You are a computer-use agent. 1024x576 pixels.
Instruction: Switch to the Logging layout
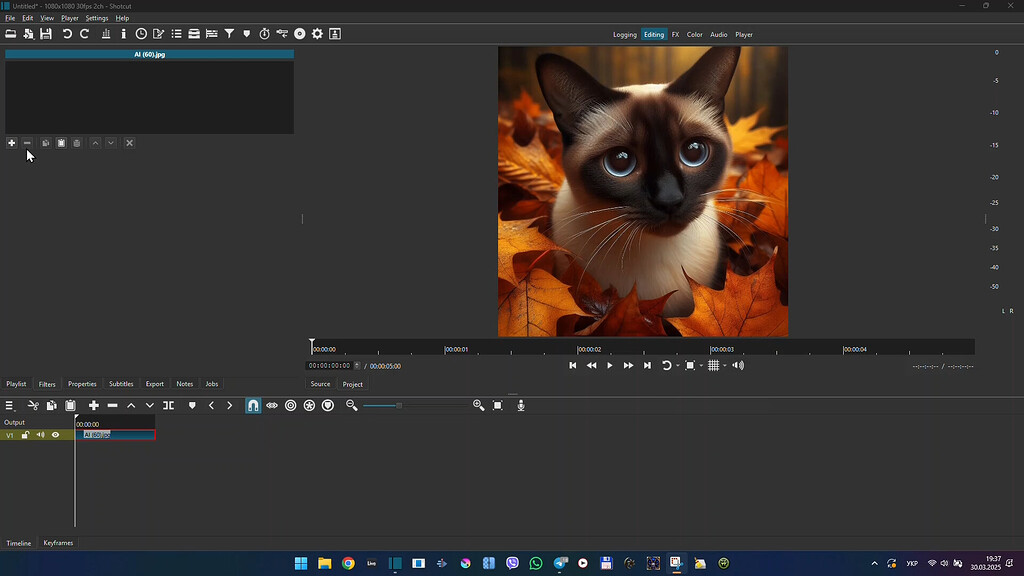(x=624, y=35)
